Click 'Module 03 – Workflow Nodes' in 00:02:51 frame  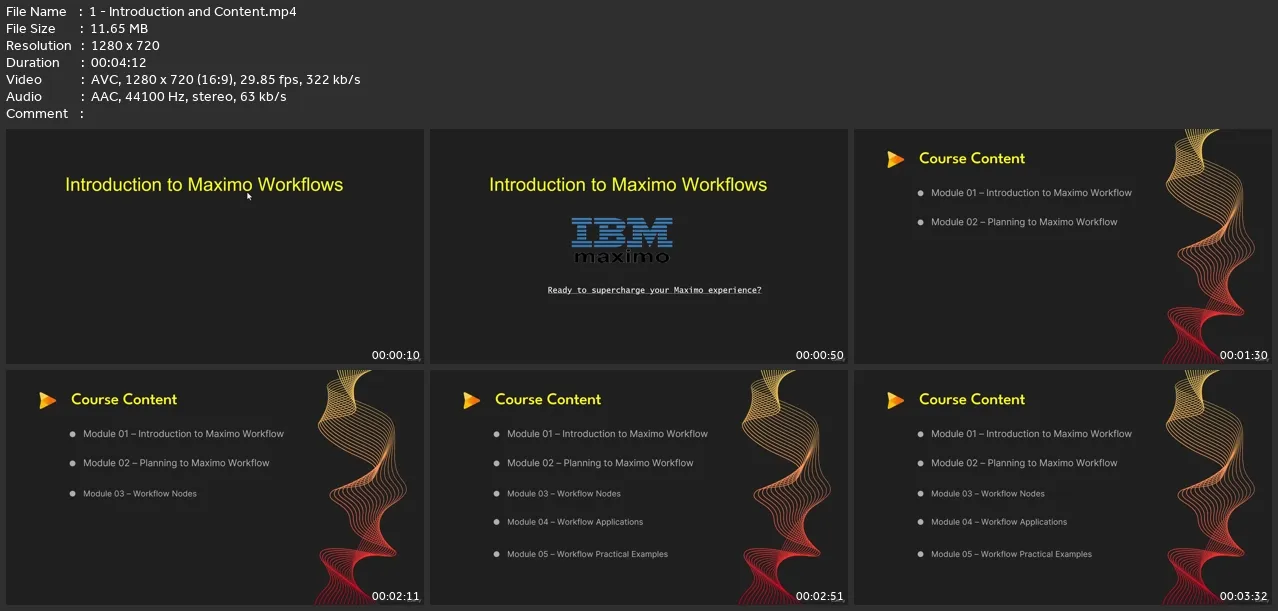pyautogui.click(x=564, y=494)
